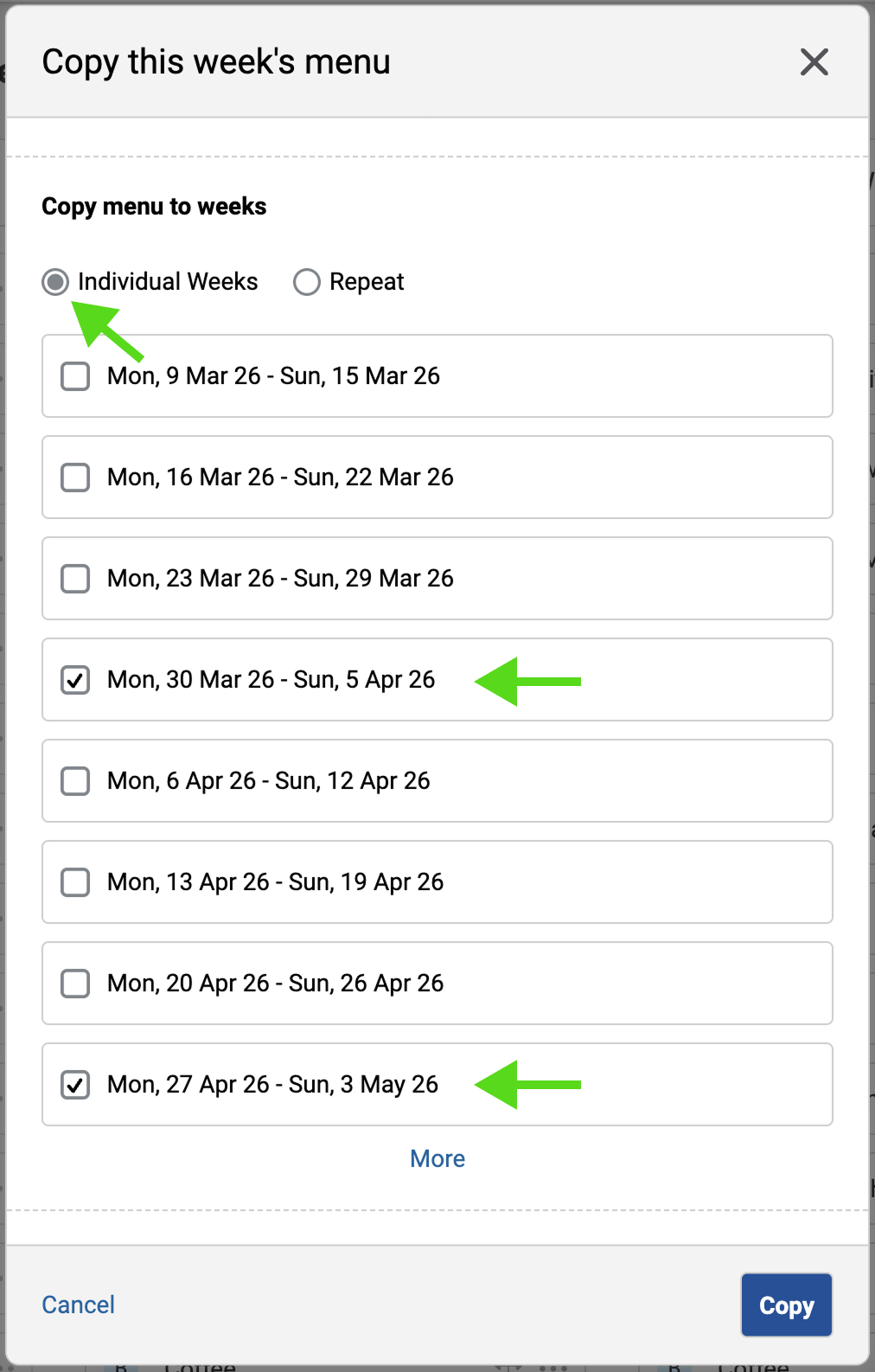This screenshot has width=875, height=1372.
Task: Uncheck the Mon, 30 Mar 26 week checkbox
Action: click(75, 680)
